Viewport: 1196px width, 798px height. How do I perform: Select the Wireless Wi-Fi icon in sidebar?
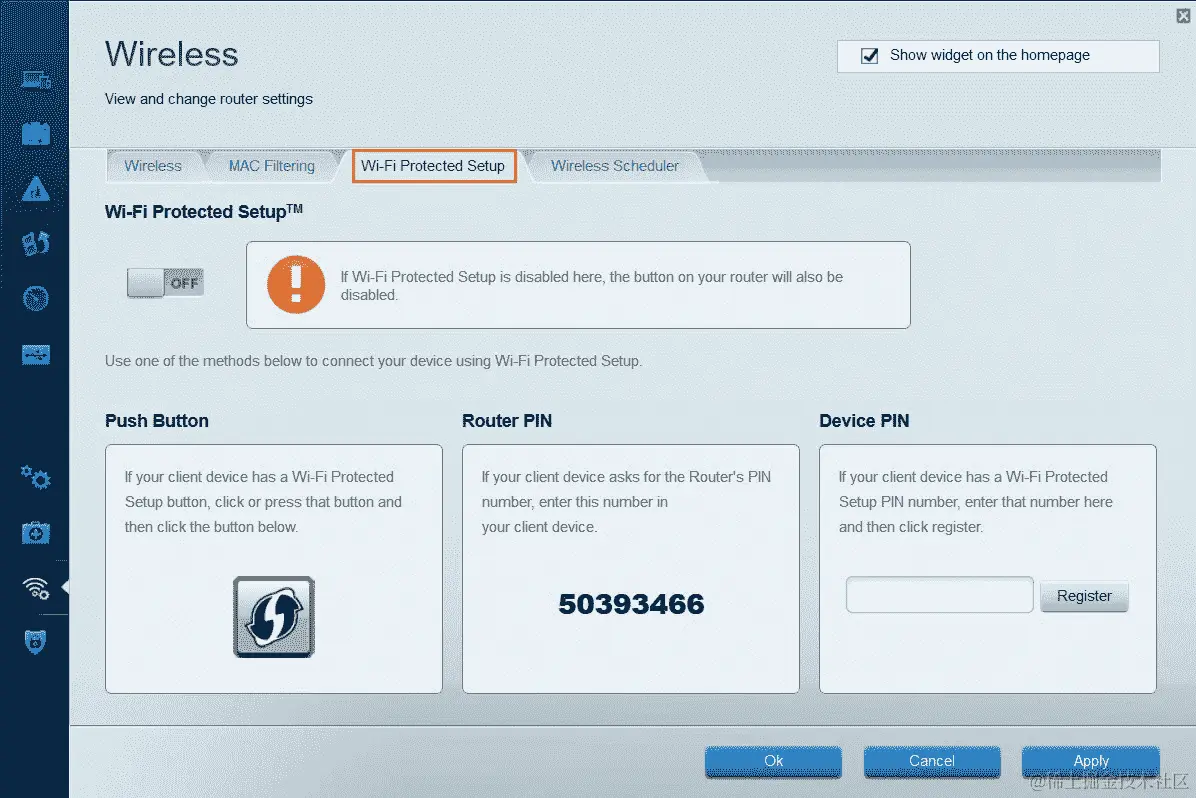[36, 587]
